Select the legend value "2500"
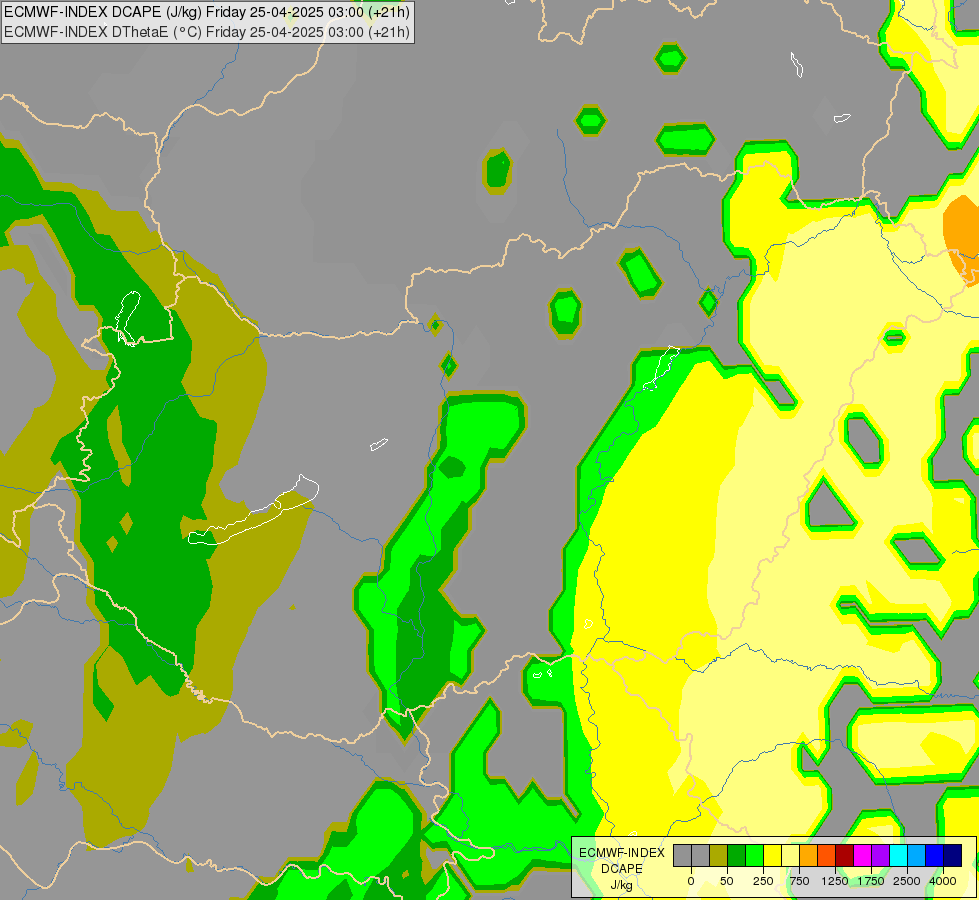 pyautogui.click(x=907, y=881)
